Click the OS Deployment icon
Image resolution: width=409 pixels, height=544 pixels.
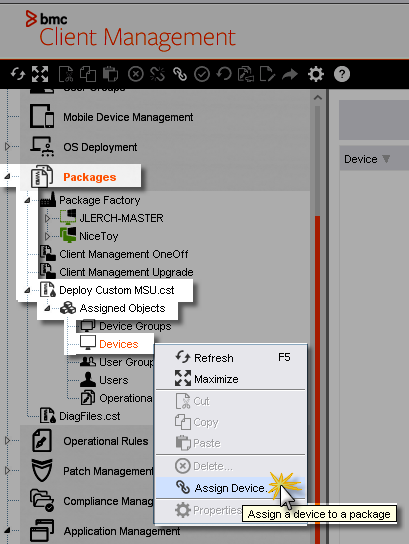coord(42,146)
